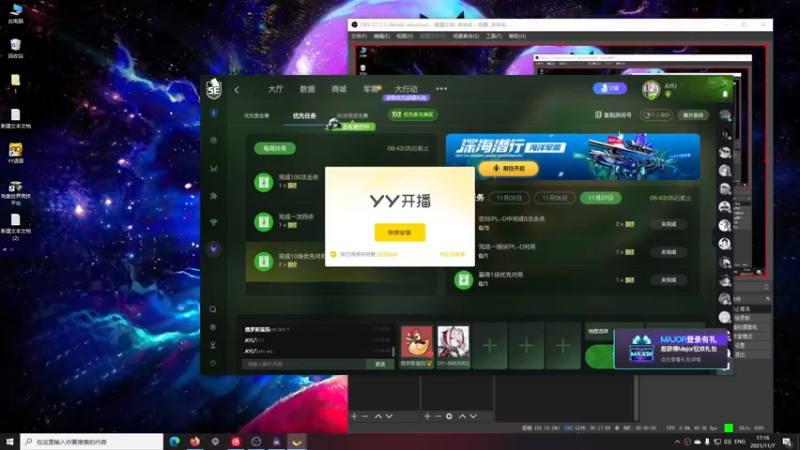Open the 大厅 tab
The width and height of the screenshot is (800, 450).
coord(275,89)
